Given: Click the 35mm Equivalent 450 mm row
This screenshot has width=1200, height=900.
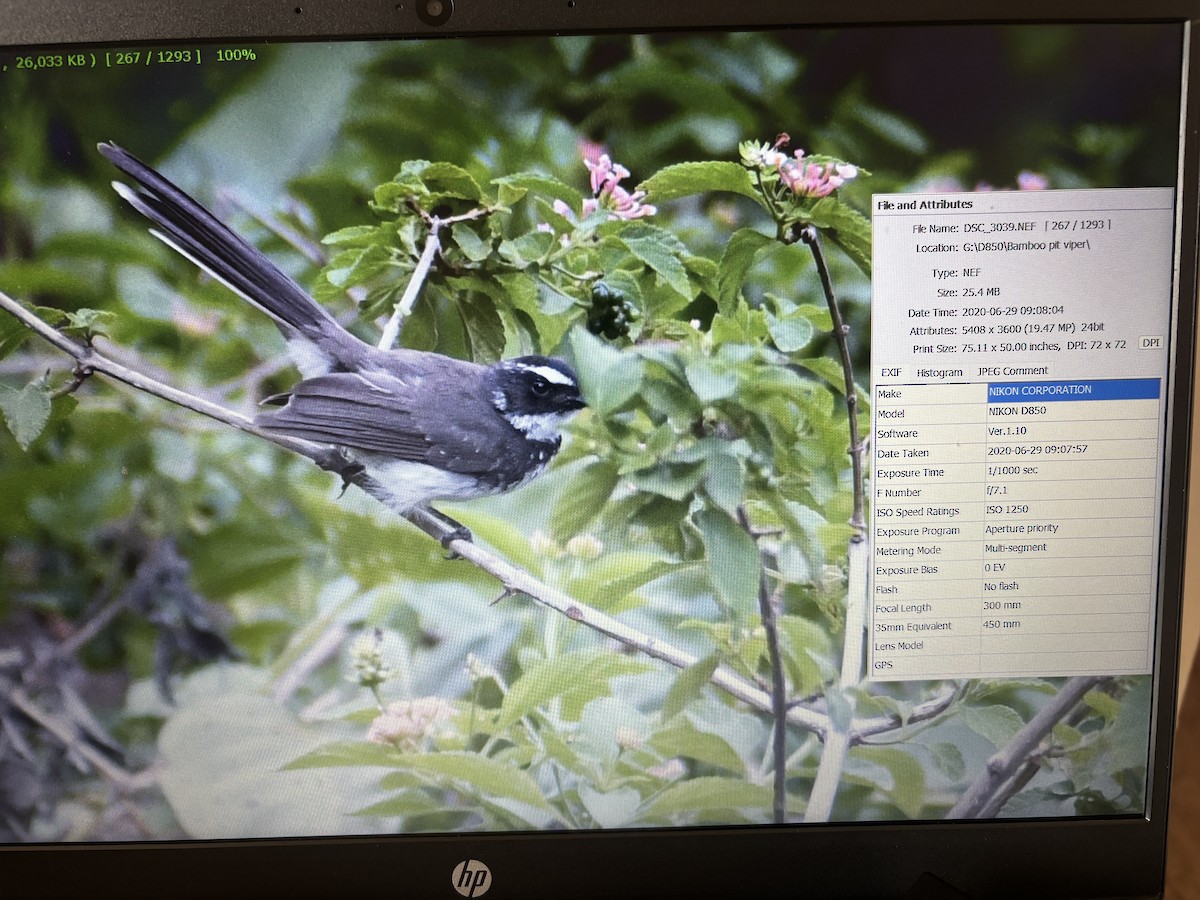Looking at the screenshot, I should (x=1017, y=625).
